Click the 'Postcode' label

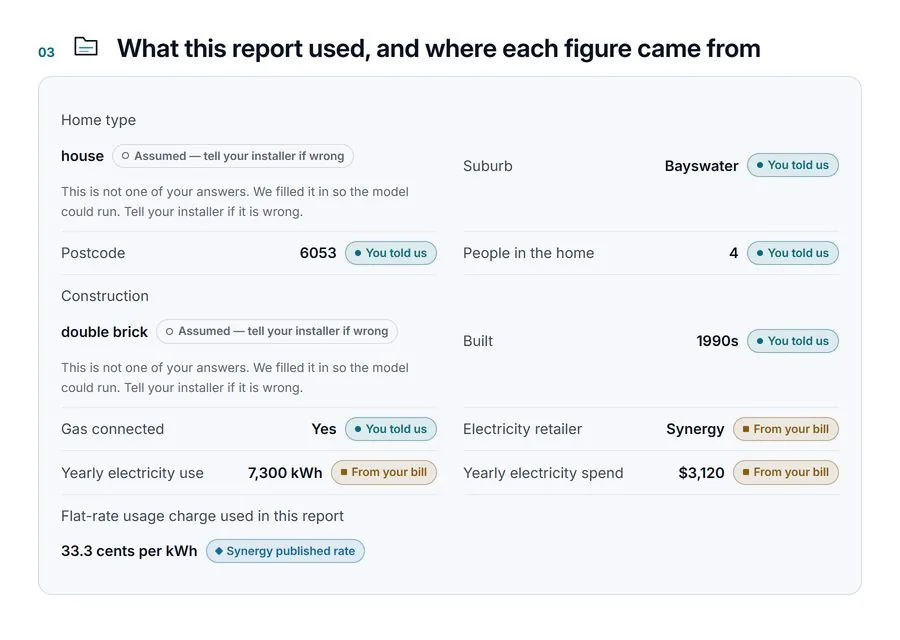(93, 253)
